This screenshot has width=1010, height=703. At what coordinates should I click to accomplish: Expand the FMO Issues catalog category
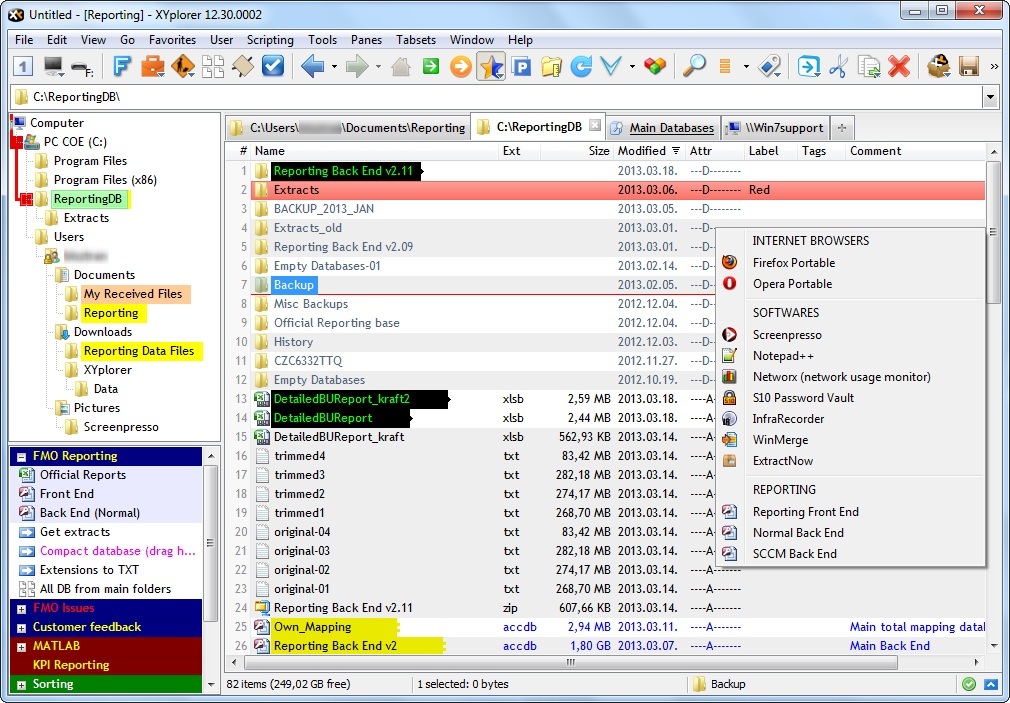(22, 608)
